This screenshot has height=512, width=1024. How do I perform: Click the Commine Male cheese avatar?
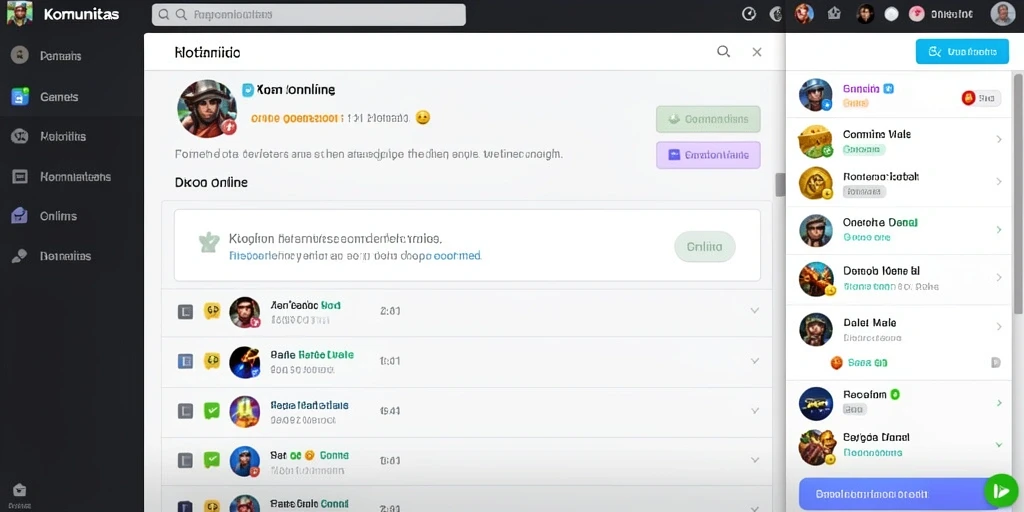(816, 140)
